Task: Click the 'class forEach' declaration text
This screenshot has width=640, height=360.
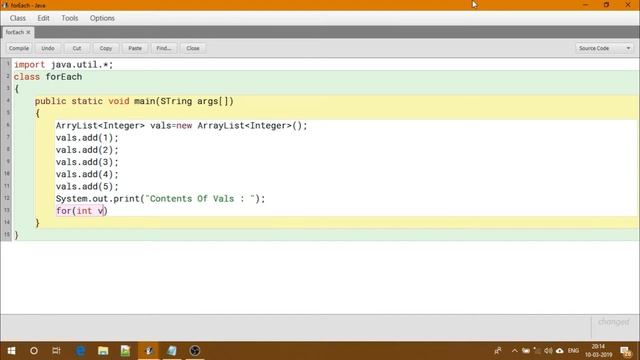Action: tap(48, 77)
